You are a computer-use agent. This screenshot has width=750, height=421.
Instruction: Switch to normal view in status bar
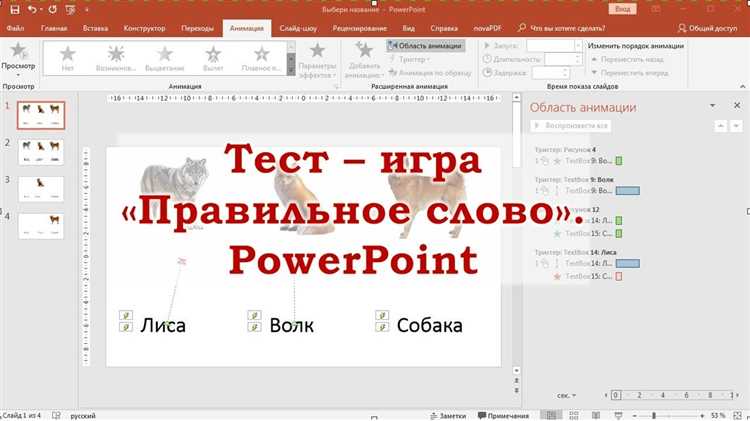(x=551, y=415)
